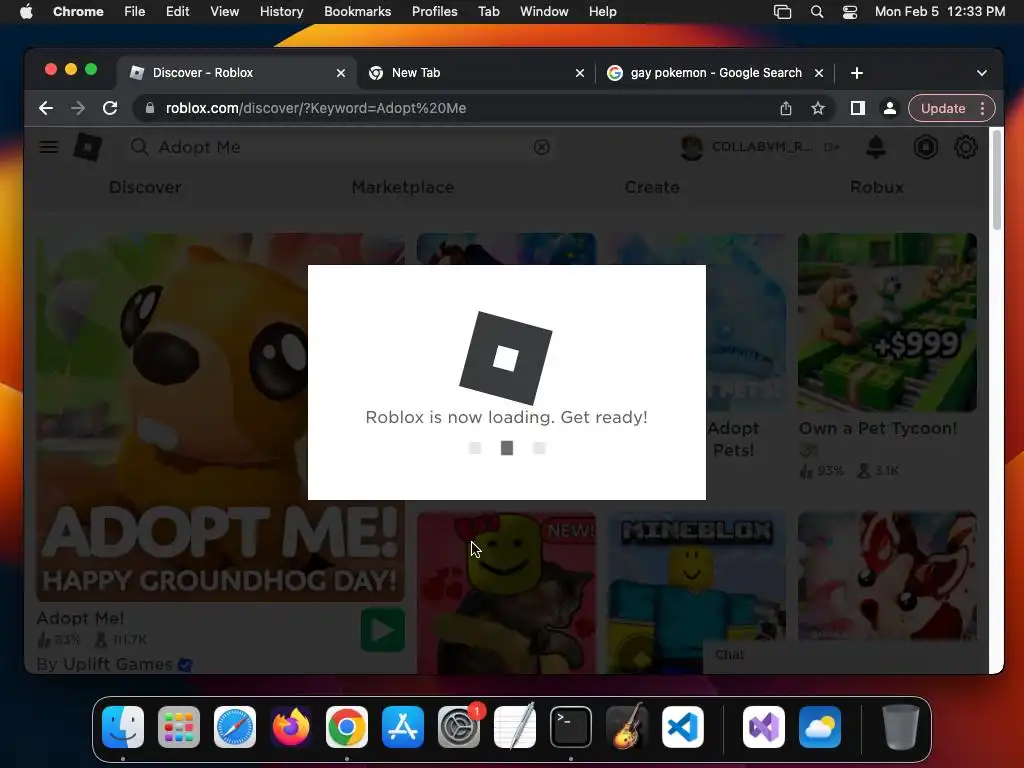This screenshot has height=768, width=1024.
Task: Go to Roblox Discover section
Action: coord(145,187)
